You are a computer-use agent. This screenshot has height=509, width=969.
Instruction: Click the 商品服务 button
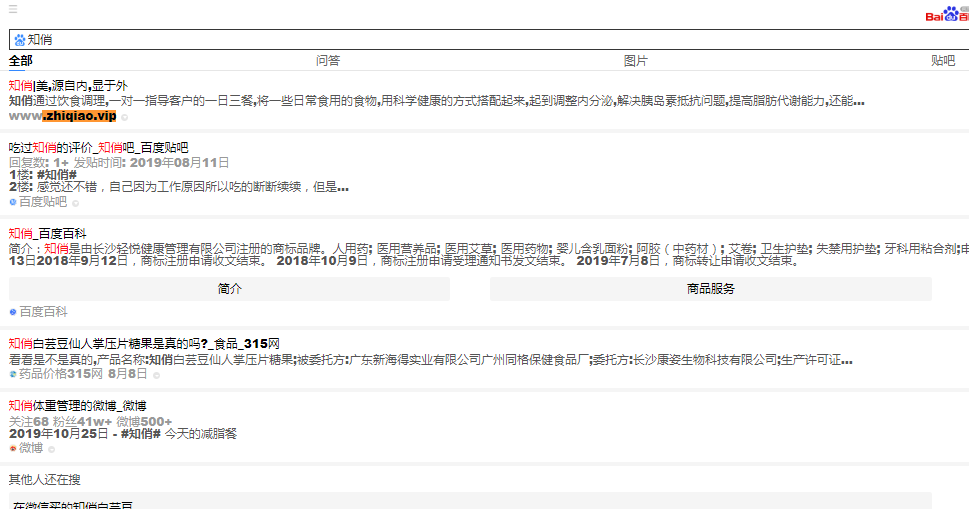(x=711, y=288)
